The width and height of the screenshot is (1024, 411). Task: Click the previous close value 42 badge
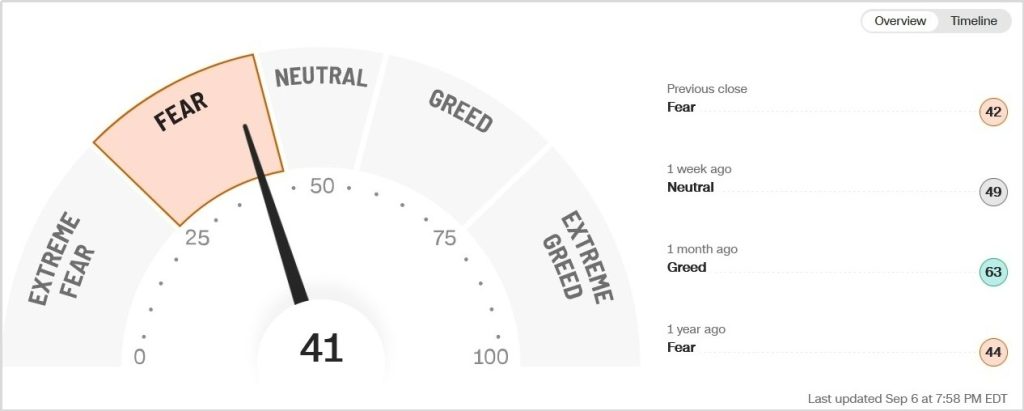click(993, 112)
